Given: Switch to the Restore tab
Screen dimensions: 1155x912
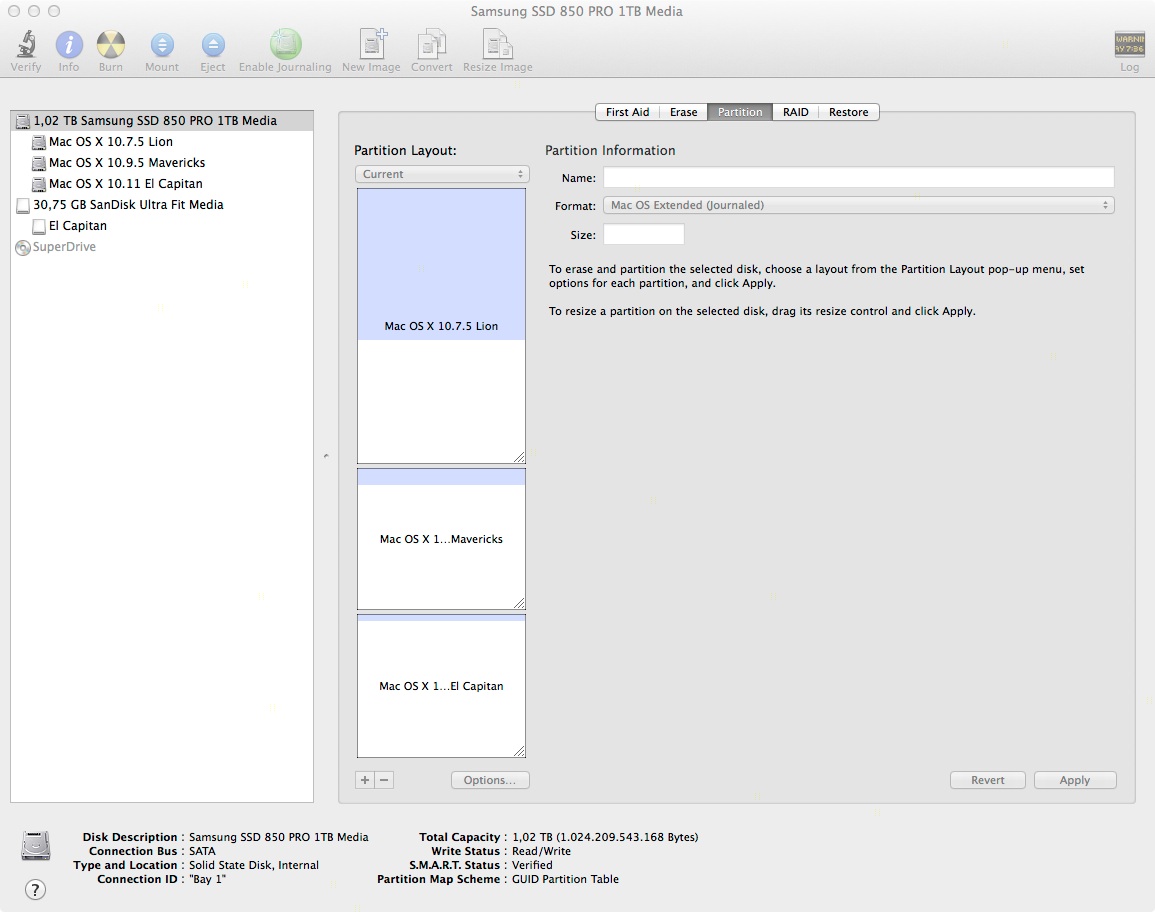Looking at the screenshot, I should coord(849,112).
